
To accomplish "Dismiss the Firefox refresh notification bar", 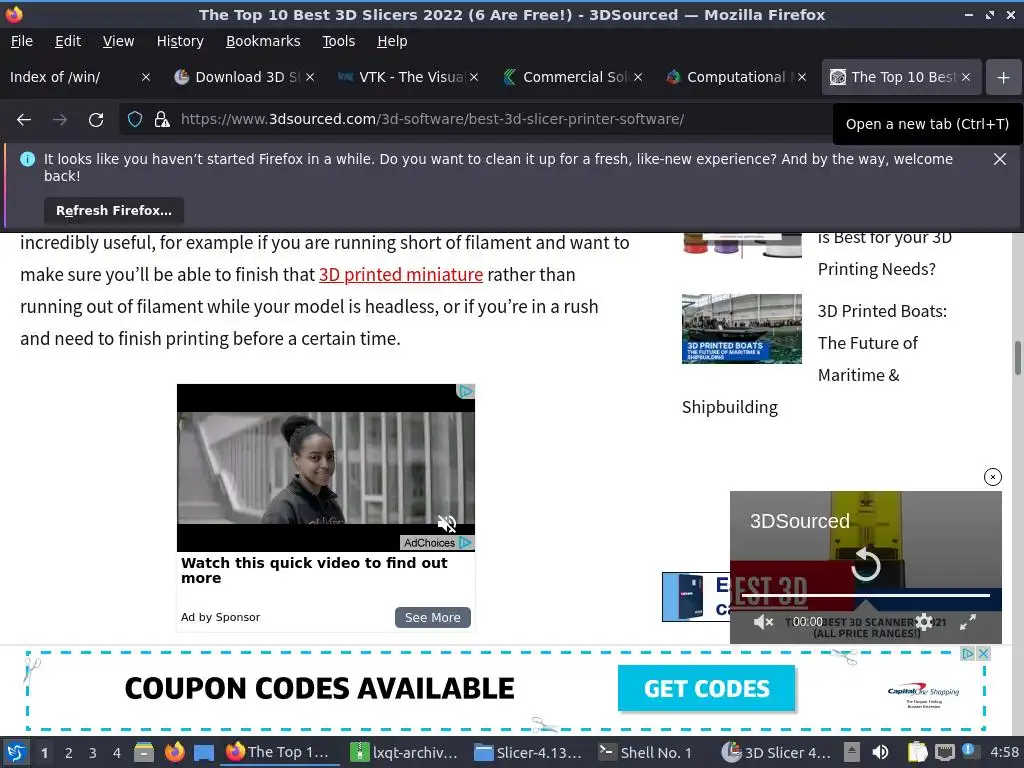I will pyautogui.click(x=1000, y=159).
